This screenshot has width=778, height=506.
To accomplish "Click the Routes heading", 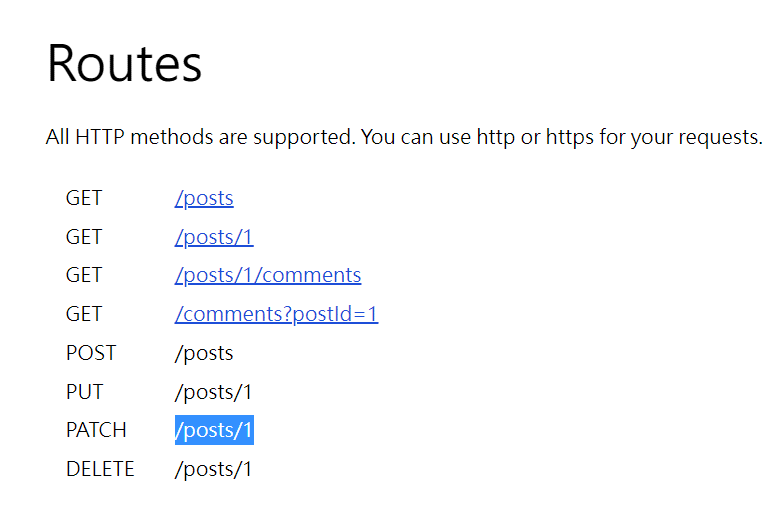I will click(124, 63).
